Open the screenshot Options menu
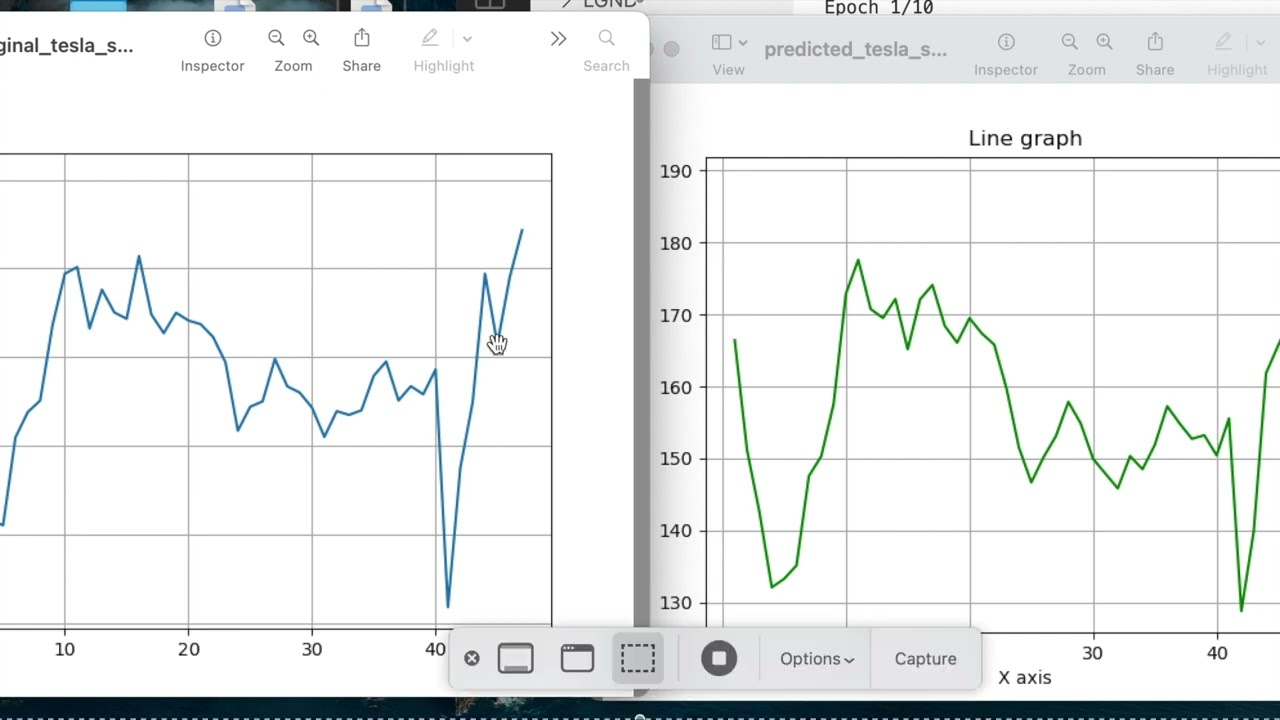 pos(817,659)
